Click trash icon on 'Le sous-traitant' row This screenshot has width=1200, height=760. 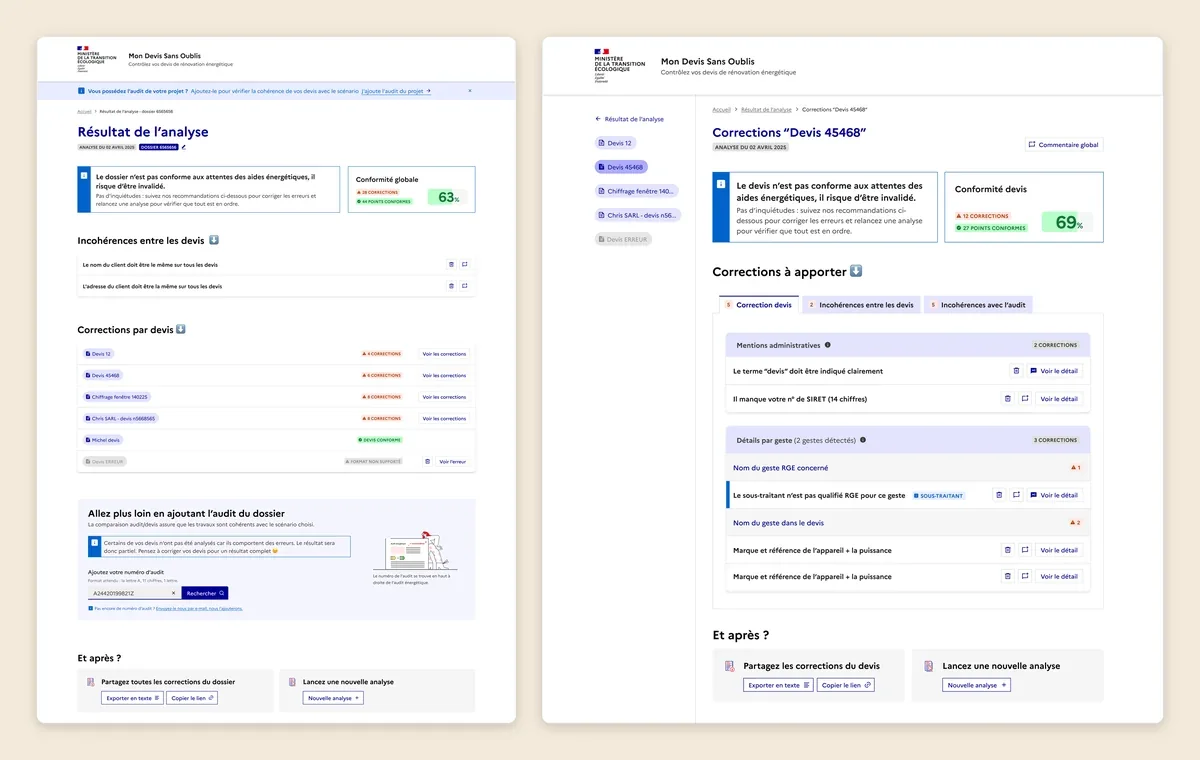pyautogui.click(x=998, y=495)
